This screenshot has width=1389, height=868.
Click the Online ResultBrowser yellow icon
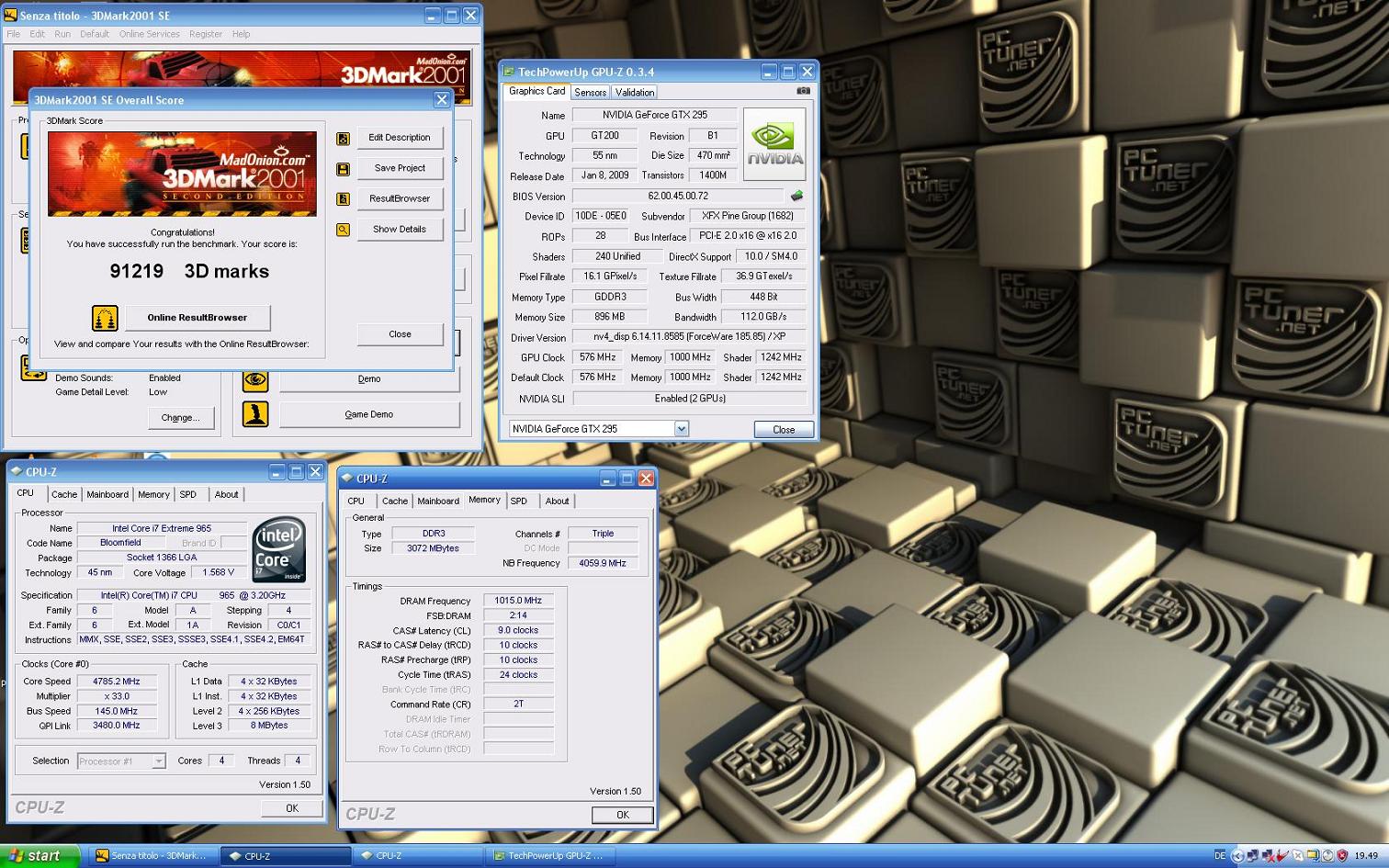pos(105,318)
